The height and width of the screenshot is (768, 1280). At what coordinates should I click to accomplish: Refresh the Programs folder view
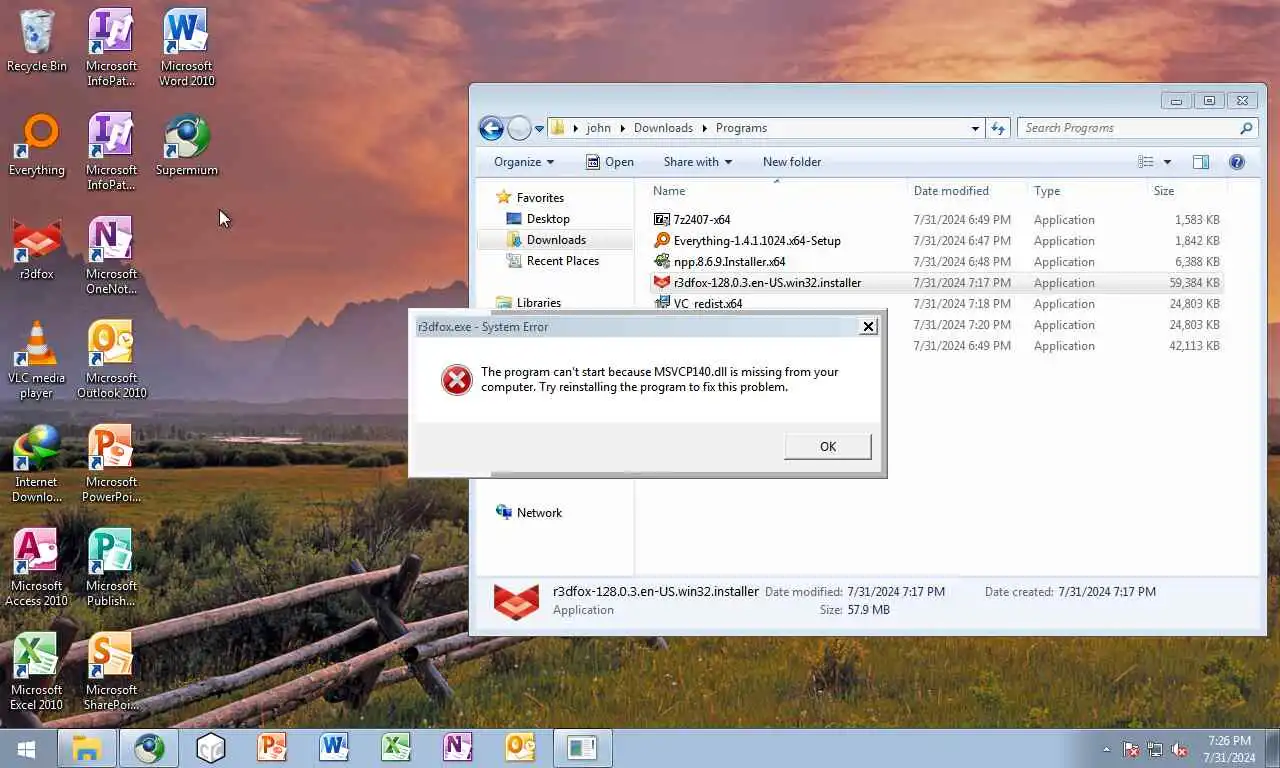click(997, 128)
